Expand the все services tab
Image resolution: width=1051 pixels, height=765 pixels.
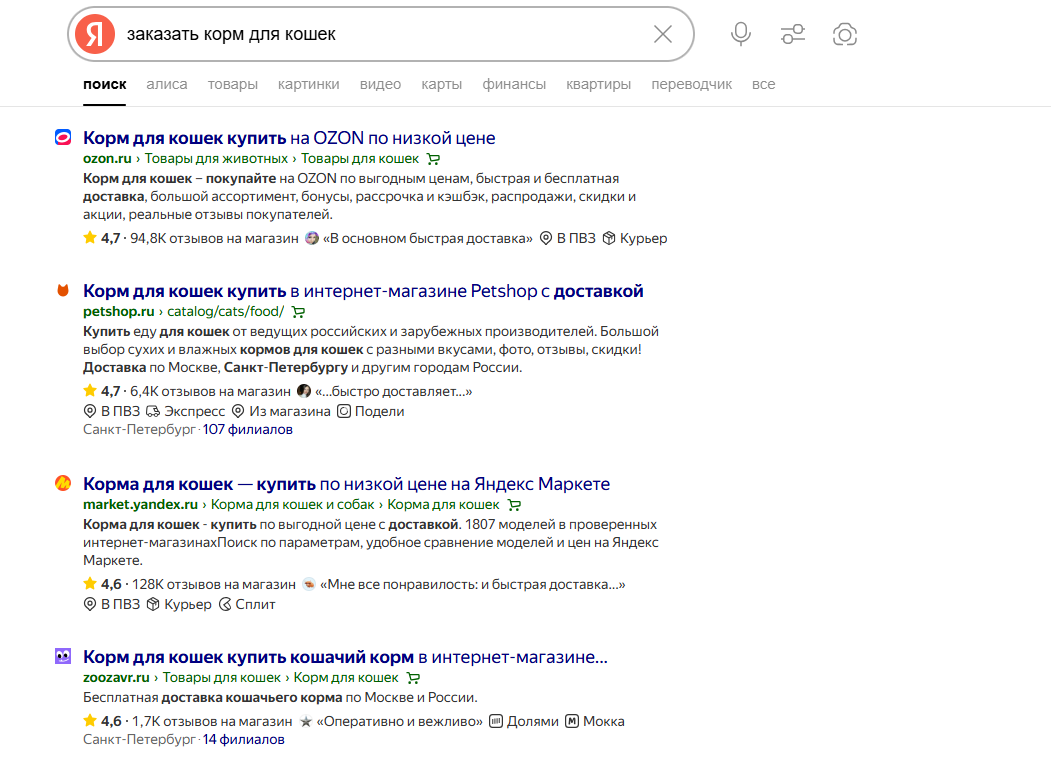tap(763, 84)
